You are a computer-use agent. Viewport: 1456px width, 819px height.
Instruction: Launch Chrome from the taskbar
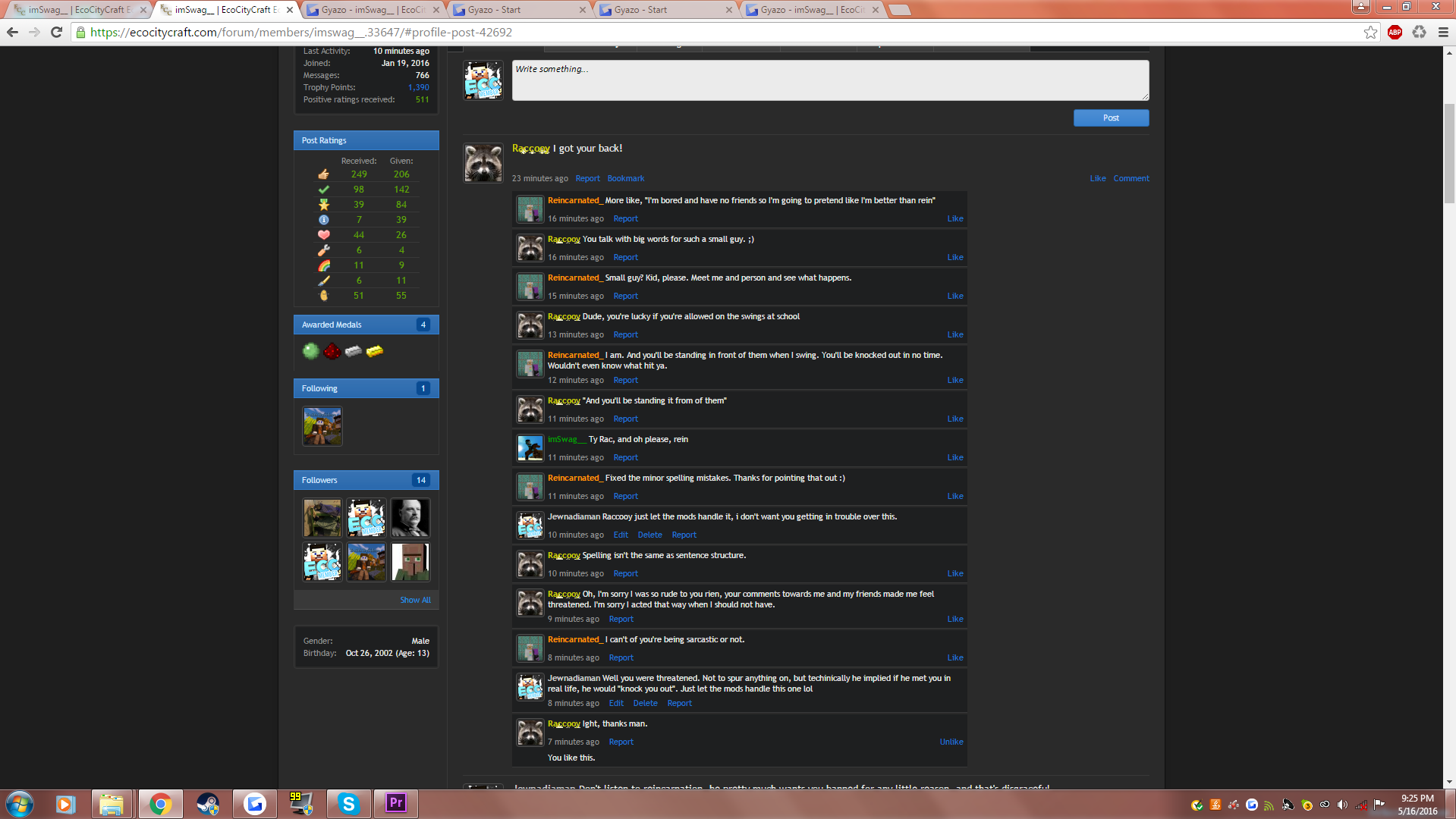160,804
